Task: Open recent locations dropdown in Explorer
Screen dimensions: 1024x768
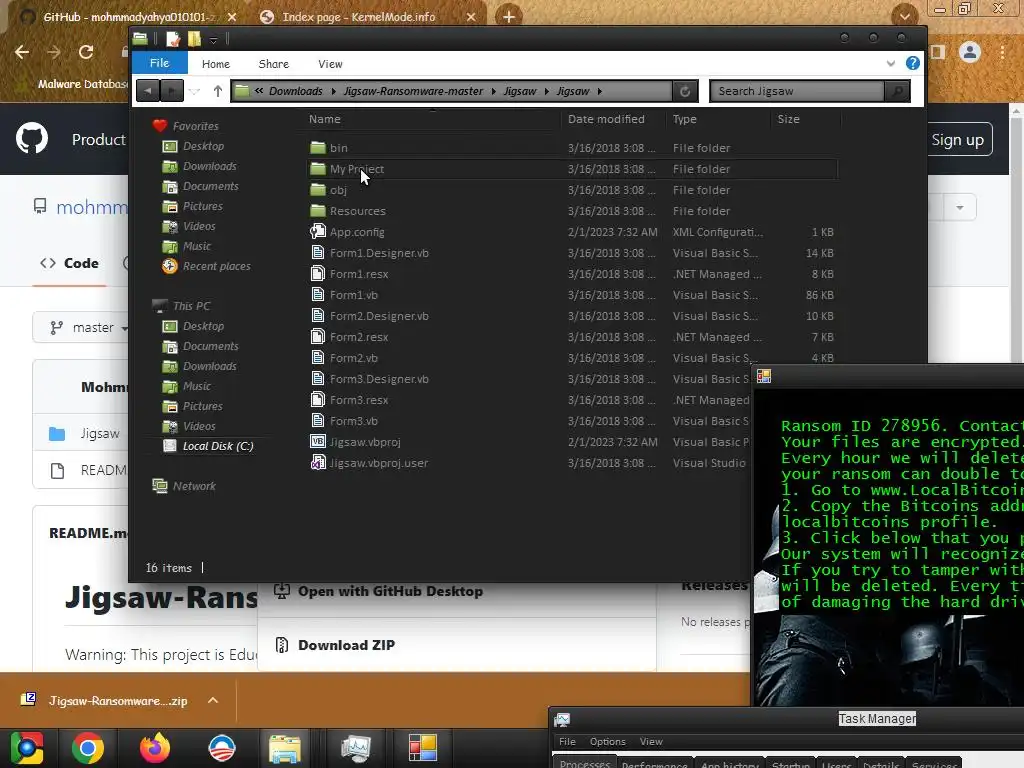Action: tap(195, 91)
